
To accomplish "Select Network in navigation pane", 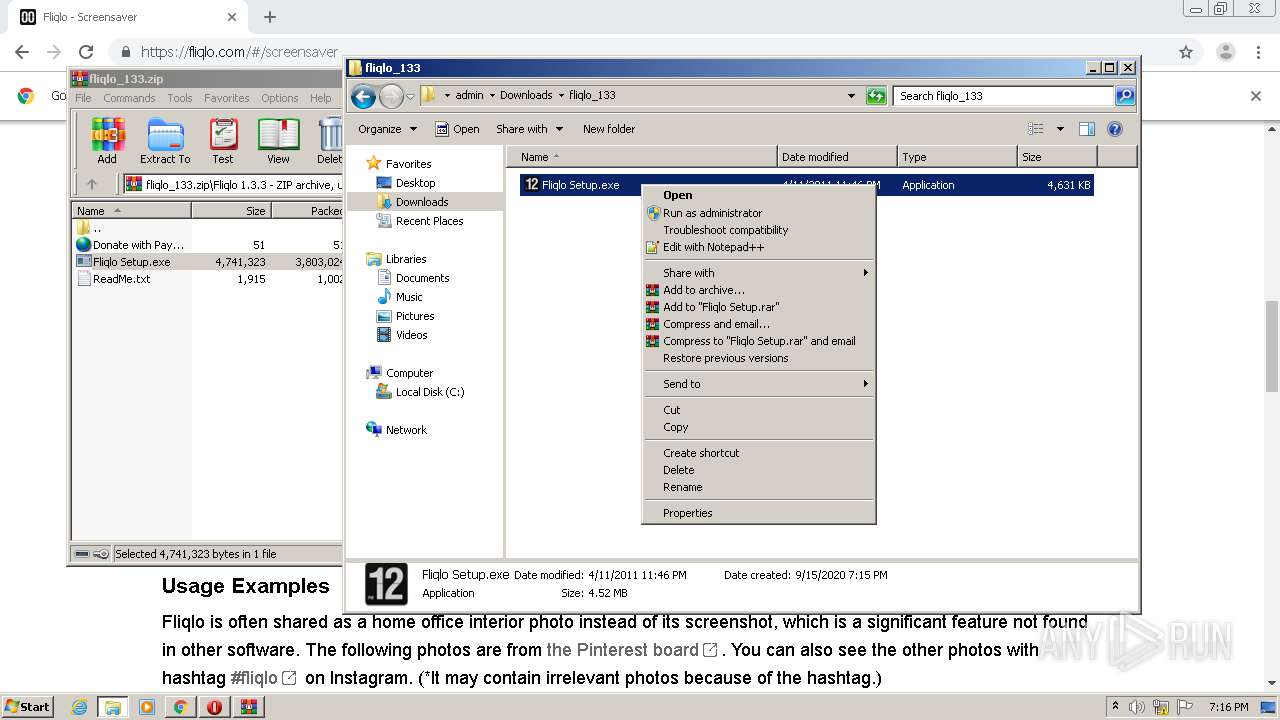I will [406, 430].
